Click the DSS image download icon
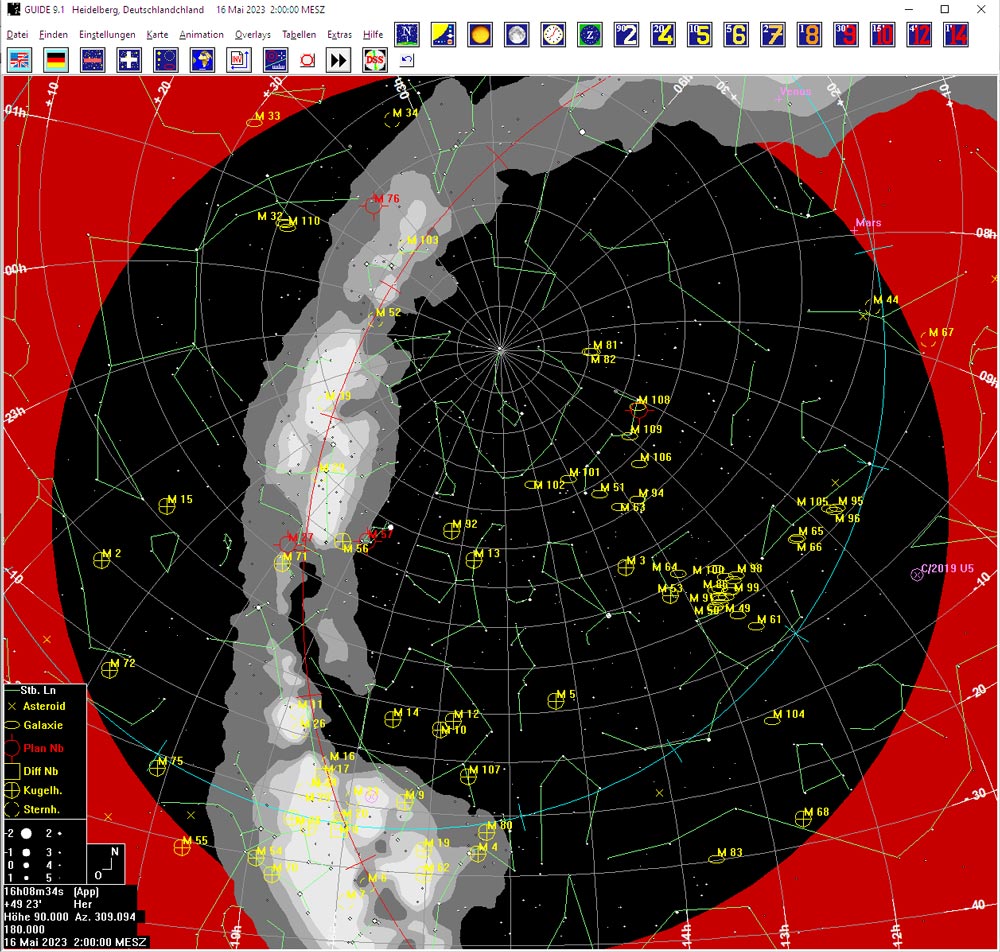The image size is (1000, 952). click(374, 61)
